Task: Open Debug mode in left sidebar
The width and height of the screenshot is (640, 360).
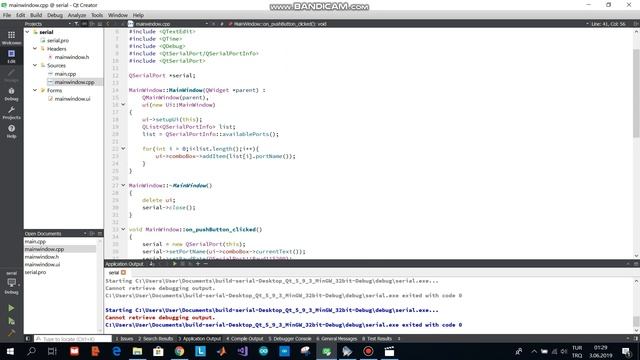Action: pyautogui.click(x=11, y=94)
